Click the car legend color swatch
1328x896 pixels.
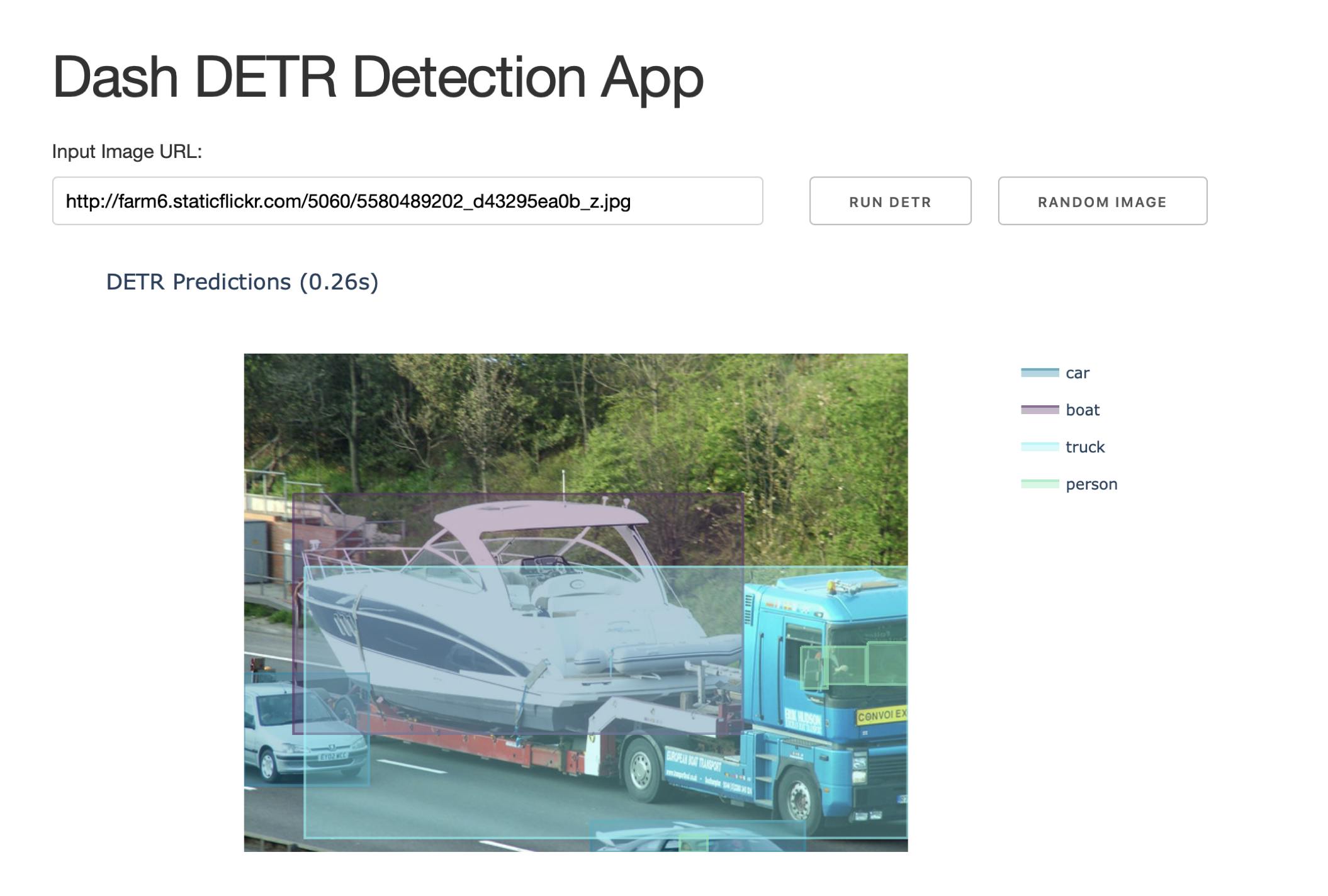(x=1040, y=373)
